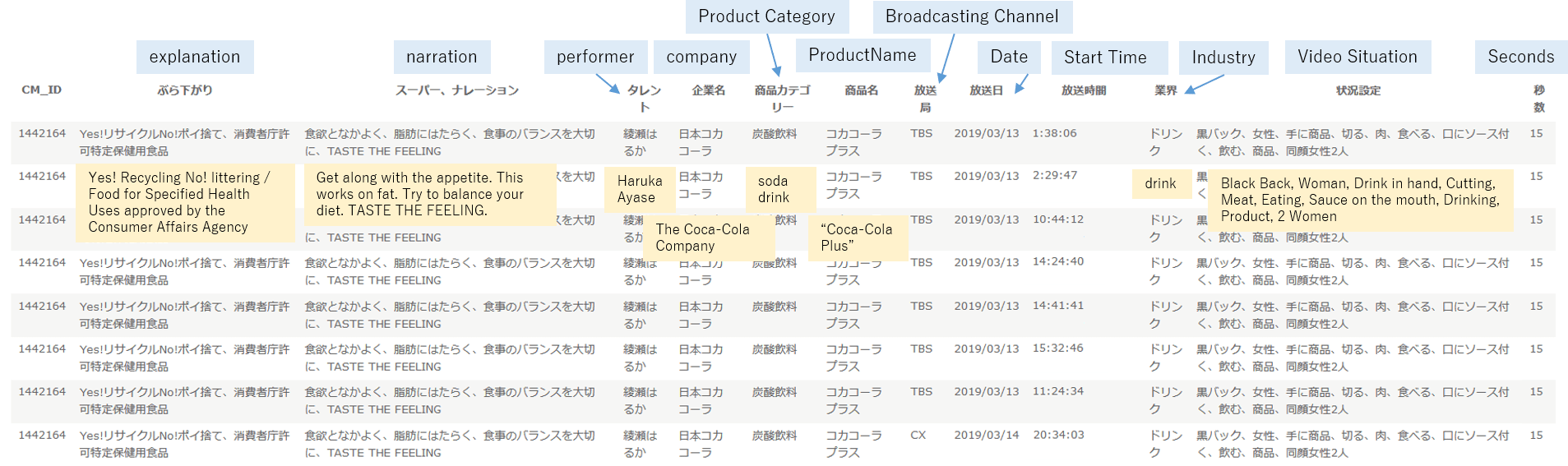The image size is (1568, 466).
Task: Click the 'Broadcasting Channel' label
Action: tap(972, 16)
